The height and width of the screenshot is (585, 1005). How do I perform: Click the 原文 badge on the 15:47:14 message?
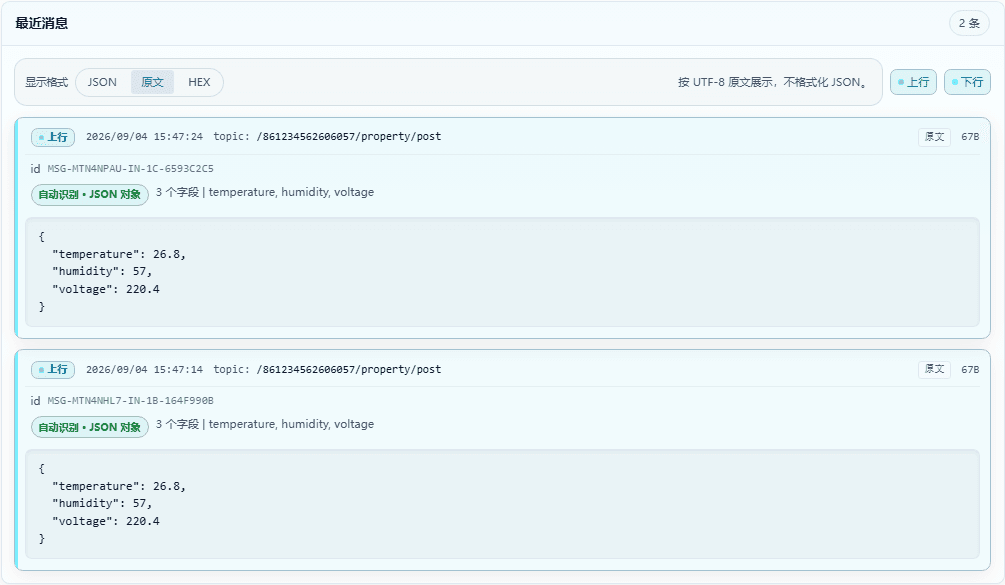pyautogui.click(x=934, y=369)
